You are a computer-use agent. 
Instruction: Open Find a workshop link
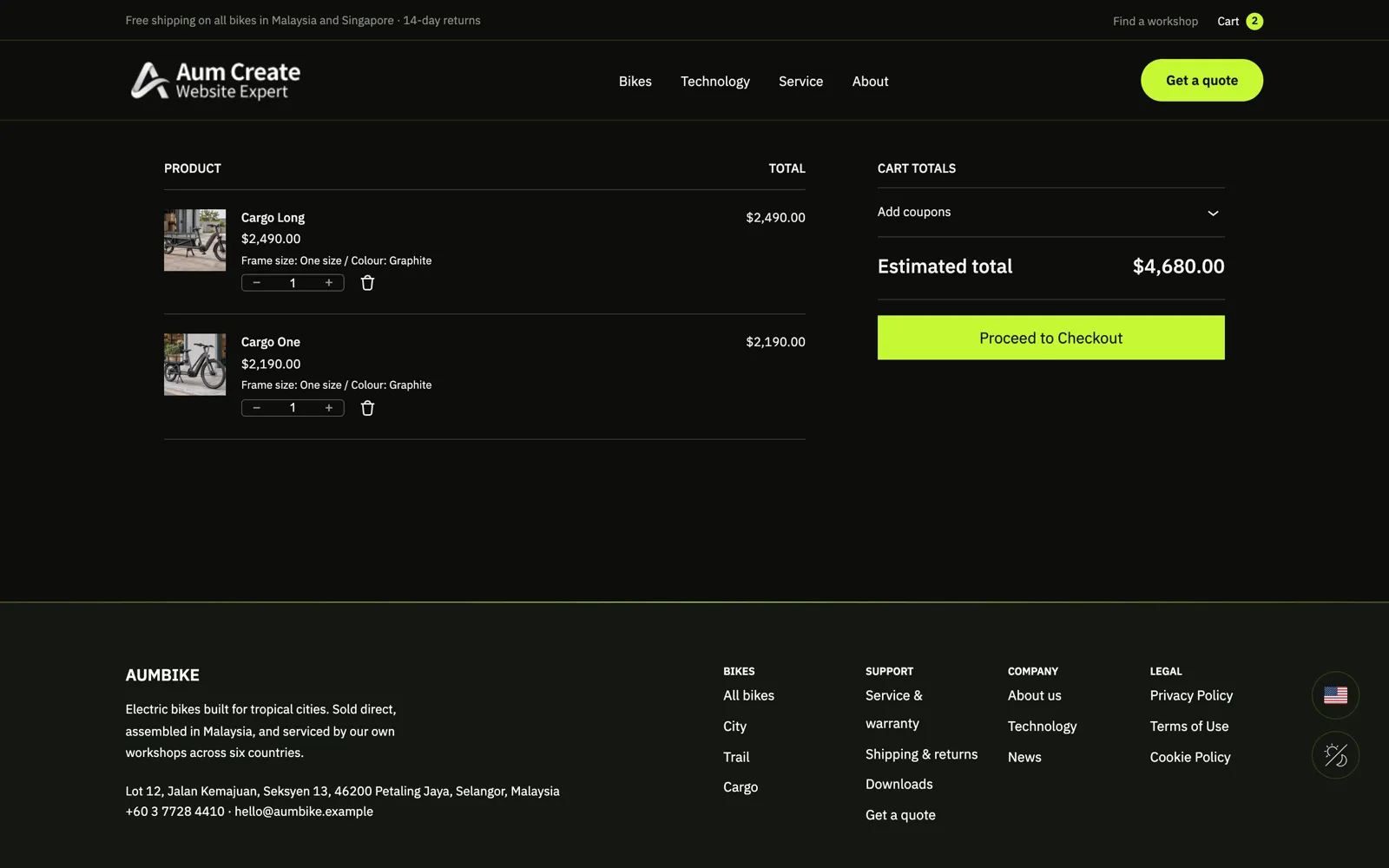tap(1155, 21)
